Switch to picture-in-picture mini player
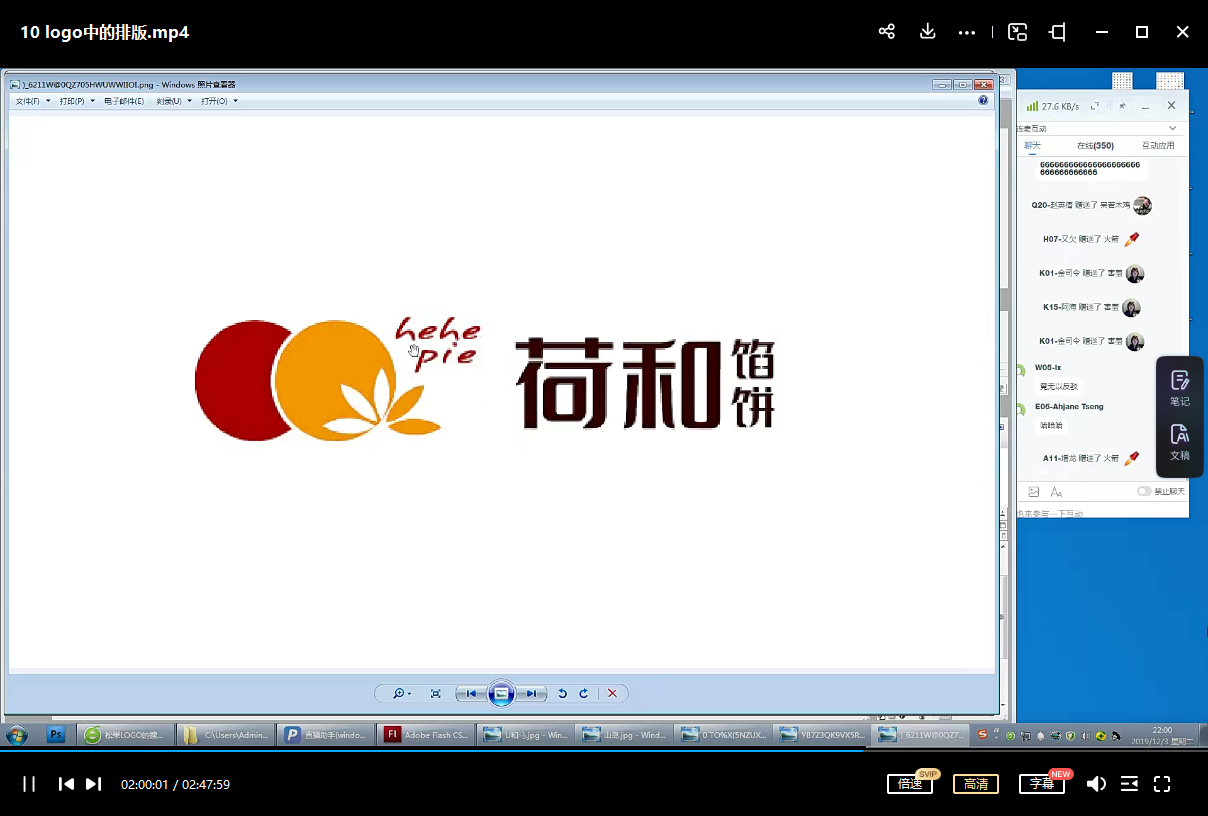This screenshot has width=1208, height=816. (1017, 32)
